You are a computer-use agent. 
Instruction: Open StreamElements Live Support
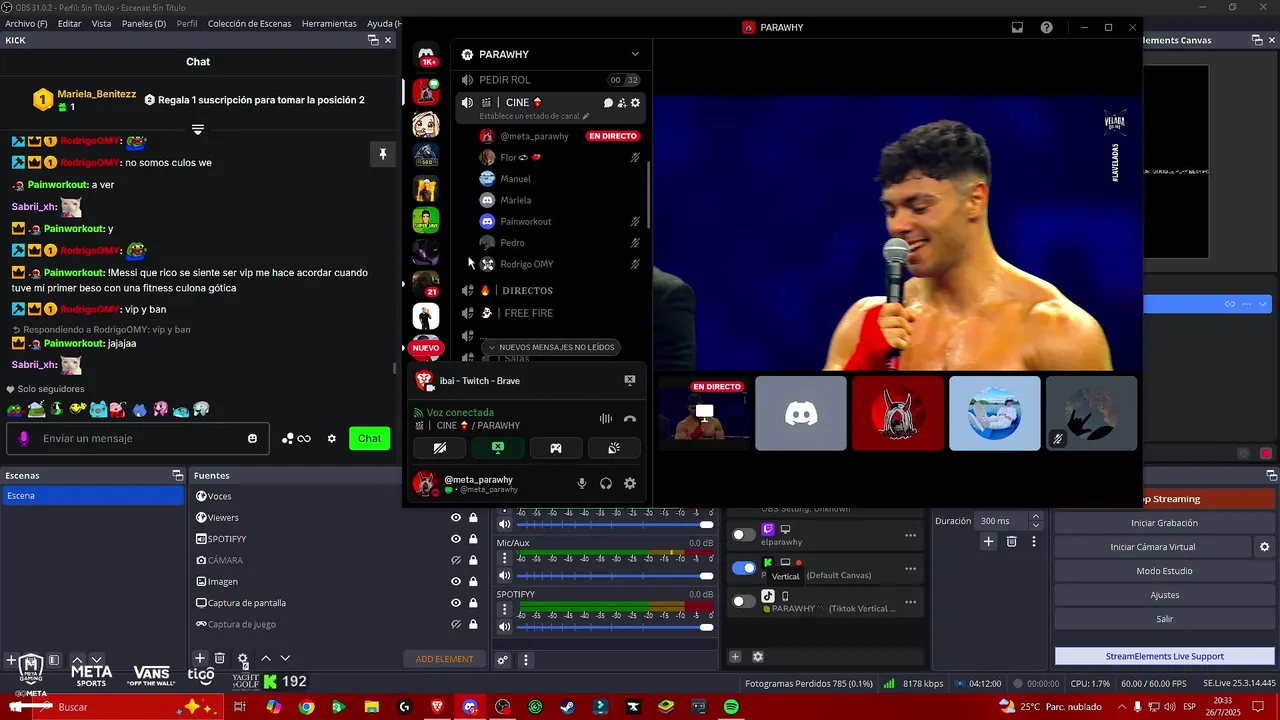click(x=1164, y=656)
